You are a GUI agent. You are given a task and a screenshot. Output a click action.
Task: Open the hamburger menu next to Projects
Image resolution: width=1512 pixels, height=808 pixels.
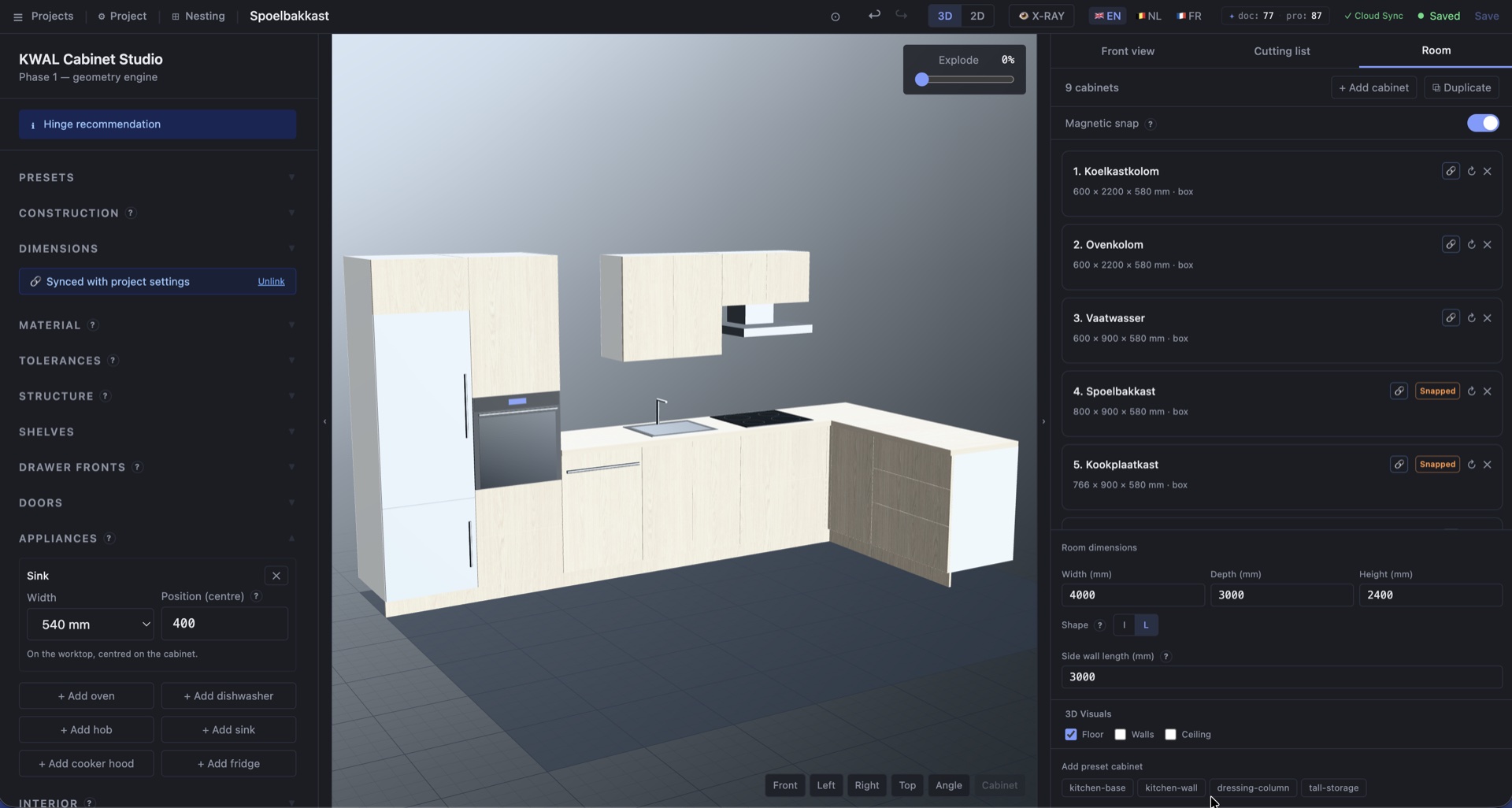(x=17, y=17)
